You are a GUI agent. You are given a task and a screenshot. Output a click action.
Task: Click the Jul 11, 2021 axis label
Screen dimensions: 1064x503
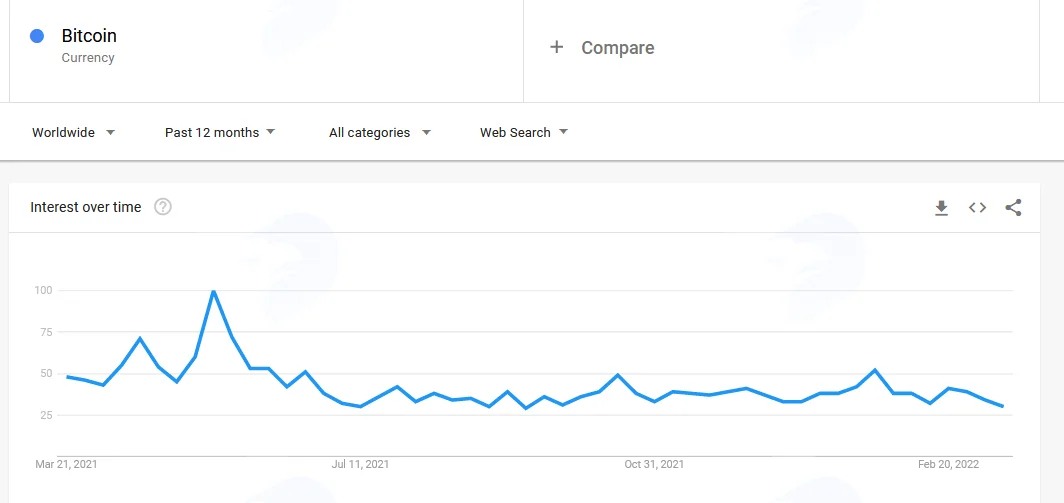(360, 464)
